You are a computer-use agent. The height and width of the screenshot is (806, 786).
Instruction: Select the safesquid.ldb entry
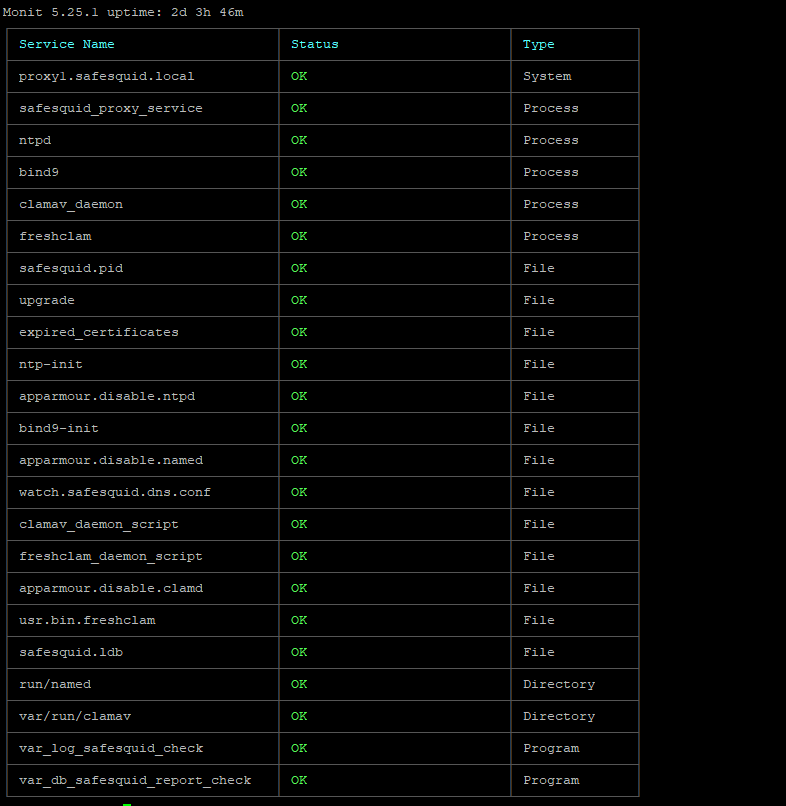coord(71,652)
